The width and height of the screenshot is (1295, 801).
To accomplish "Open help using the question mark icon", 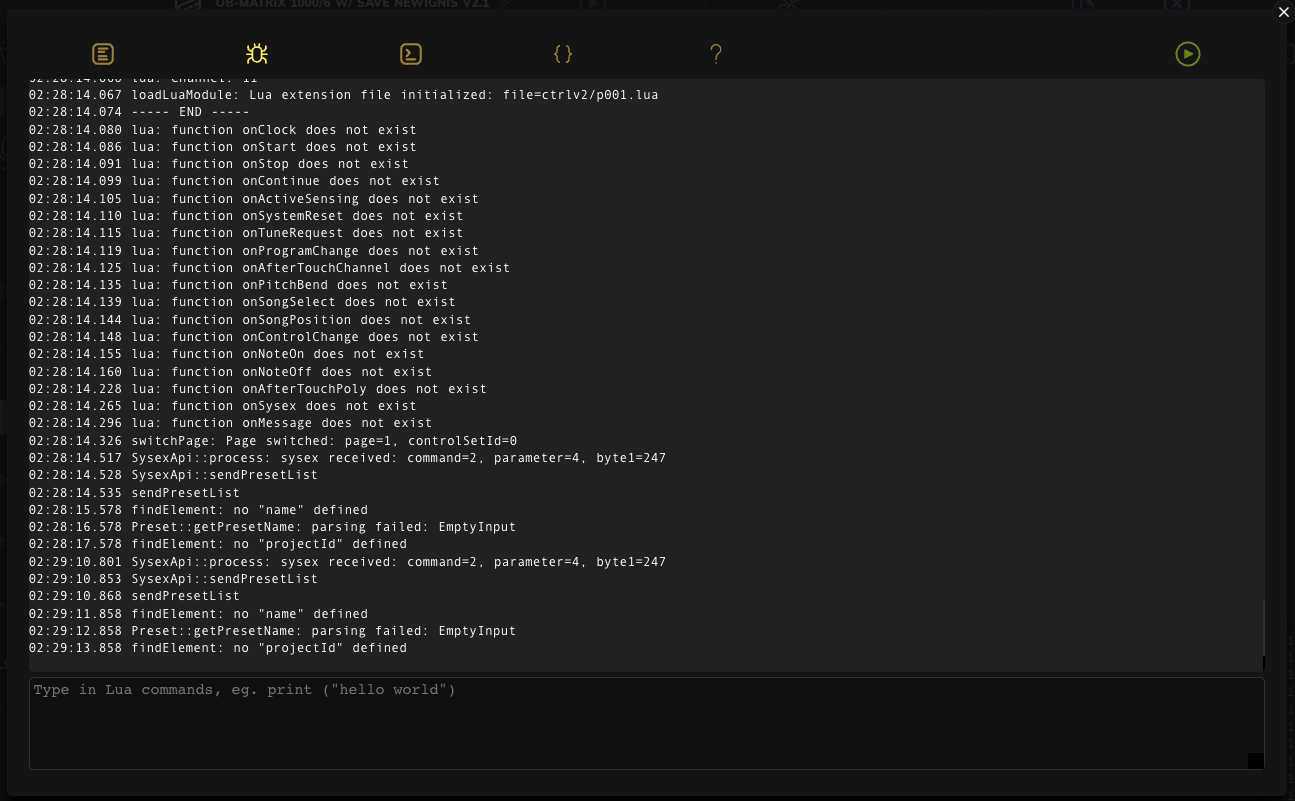I will [716, 54].
